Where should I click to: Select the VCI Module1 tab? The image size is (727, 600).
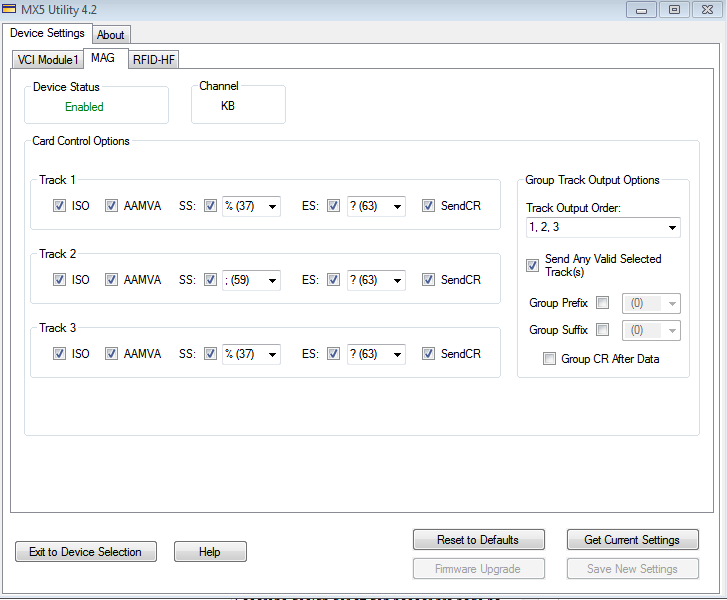coord(48,60)
